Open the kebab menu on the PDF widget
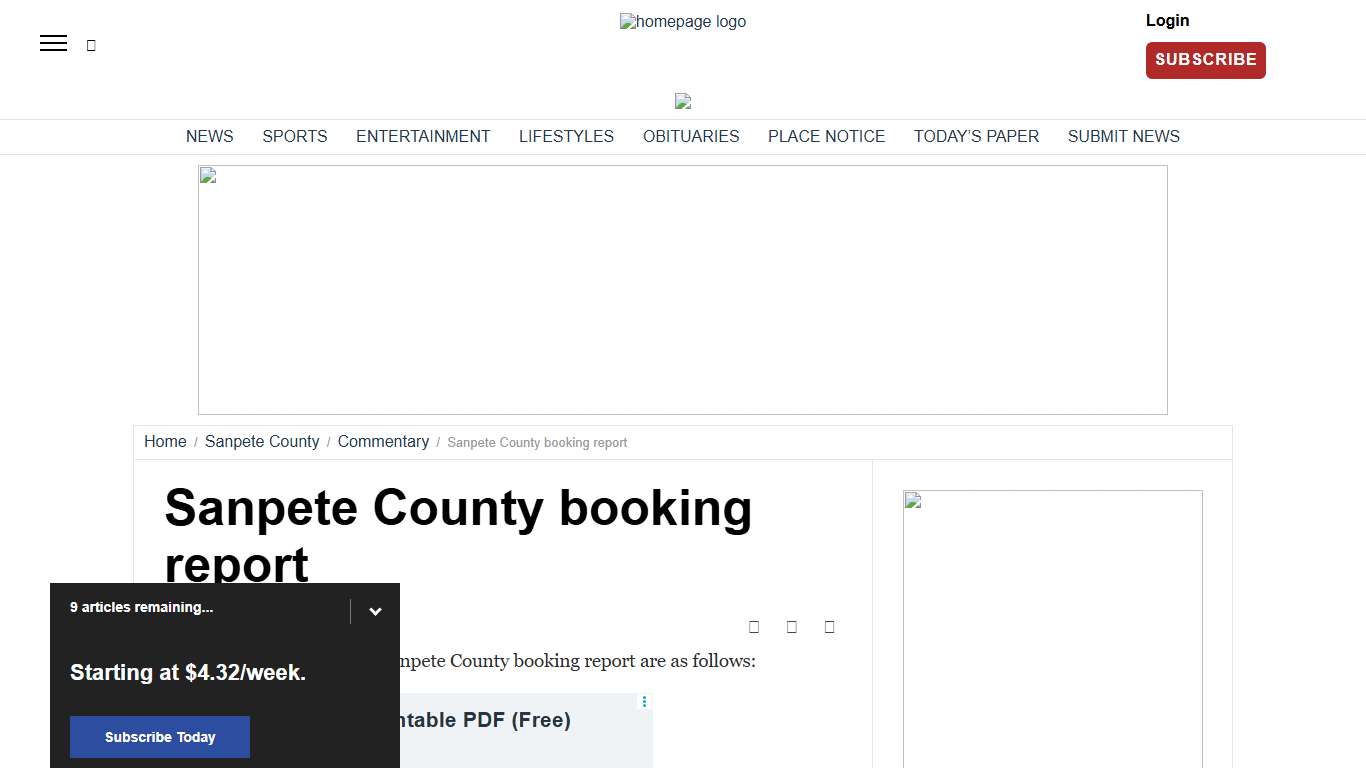 [644, 701]
